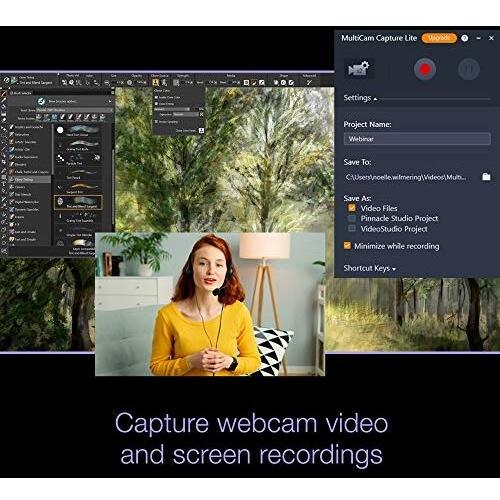Expand the new brushes added arrow
Screen dimensions: 500x500
tap(110, 101)
